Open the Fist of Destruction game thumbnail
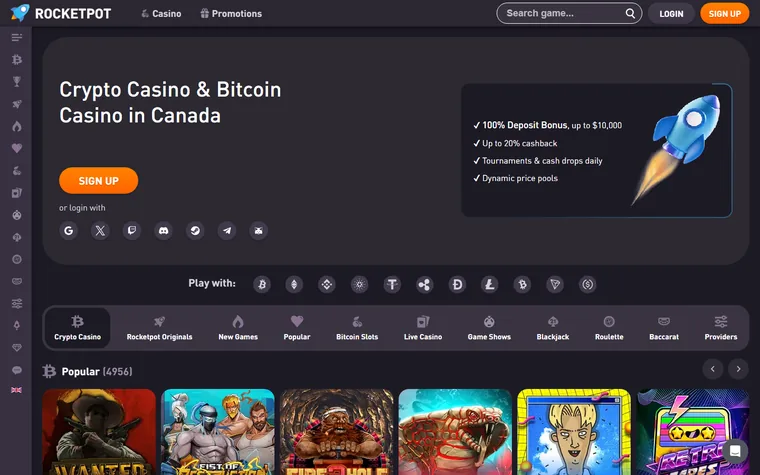760x475 pixels. pyautogui.click(x=218, y=432)
